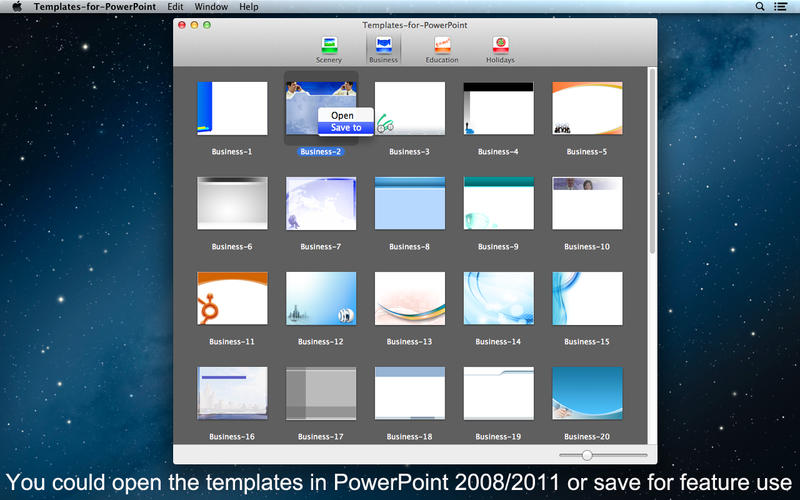Image resolution: width=800 pixels, height=500 pixels.
Task: Pick the Business-7 template thumbnail
Action: pos(321,203)
